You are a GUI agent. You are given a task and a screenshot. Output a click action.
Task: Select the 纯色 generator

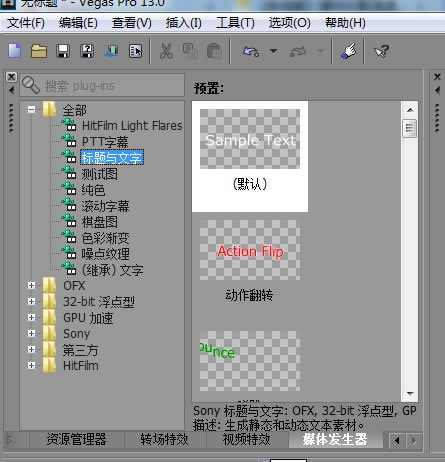93,190
